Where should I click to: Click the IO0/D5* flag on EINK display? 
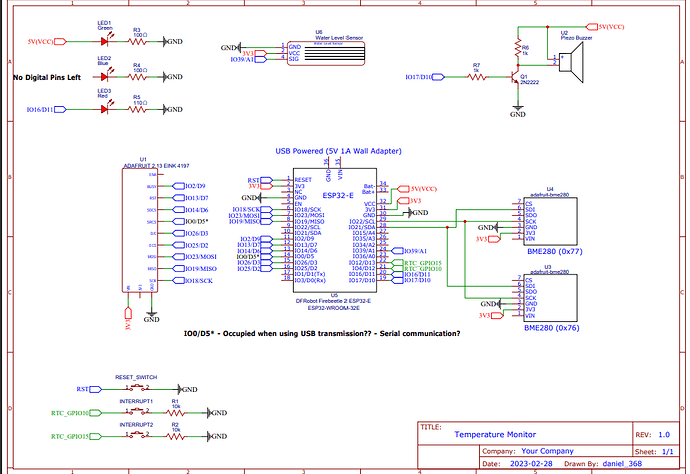[190, 221]
